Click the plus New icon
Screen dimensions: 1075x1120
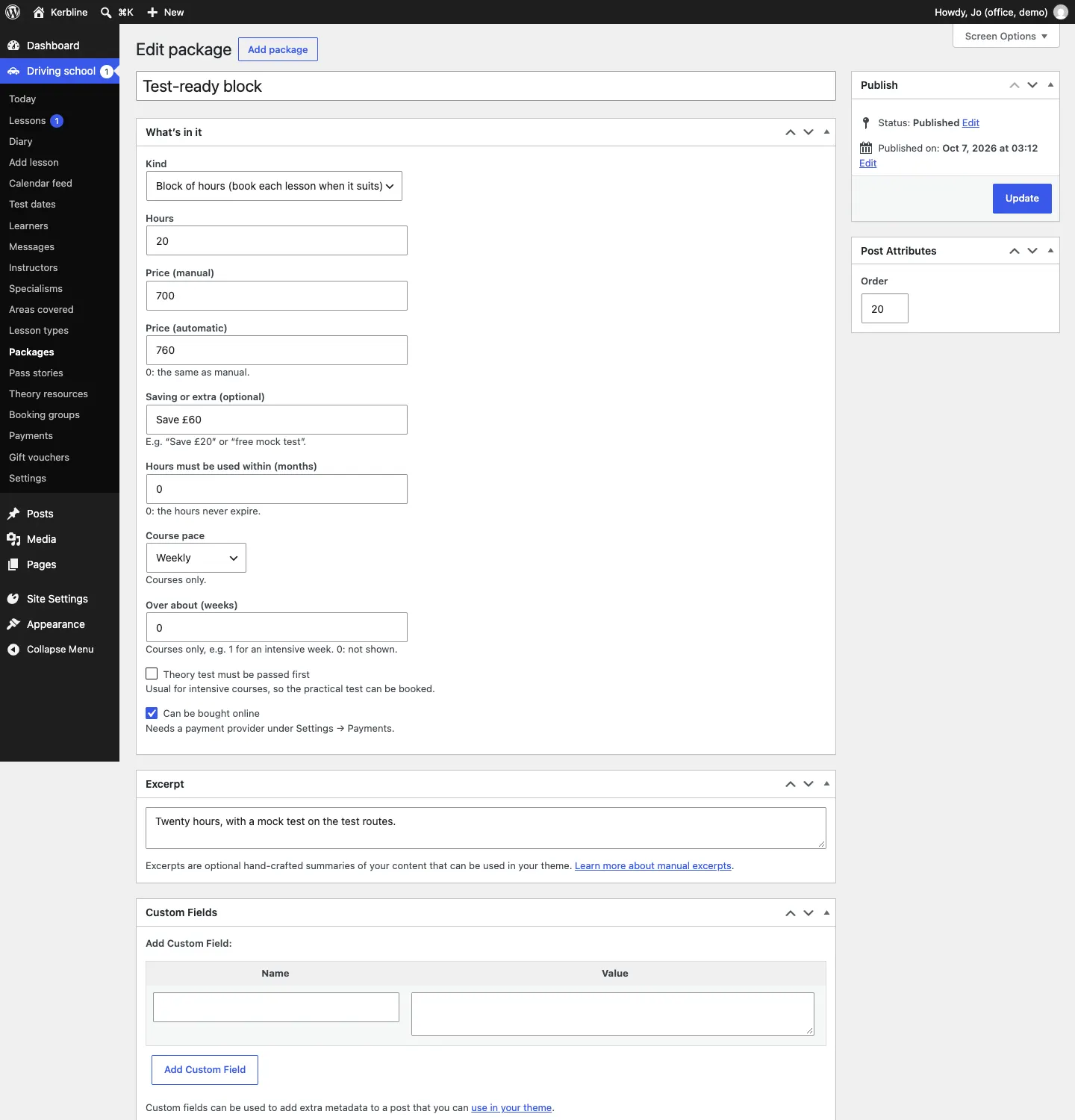[152, 12]
